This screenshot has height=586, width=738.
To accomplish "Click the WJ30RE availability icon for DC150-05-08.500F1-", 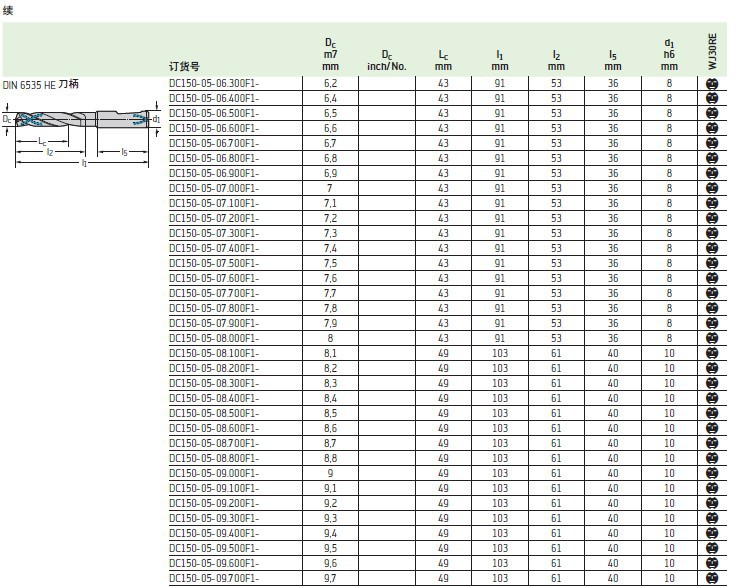I will 712,413.
